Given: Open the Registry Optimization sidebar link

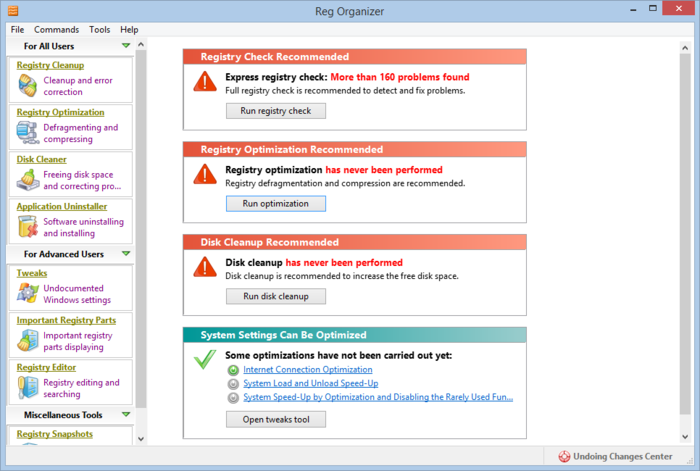Looking at the screenshot, I should click(x=60, y=112).
